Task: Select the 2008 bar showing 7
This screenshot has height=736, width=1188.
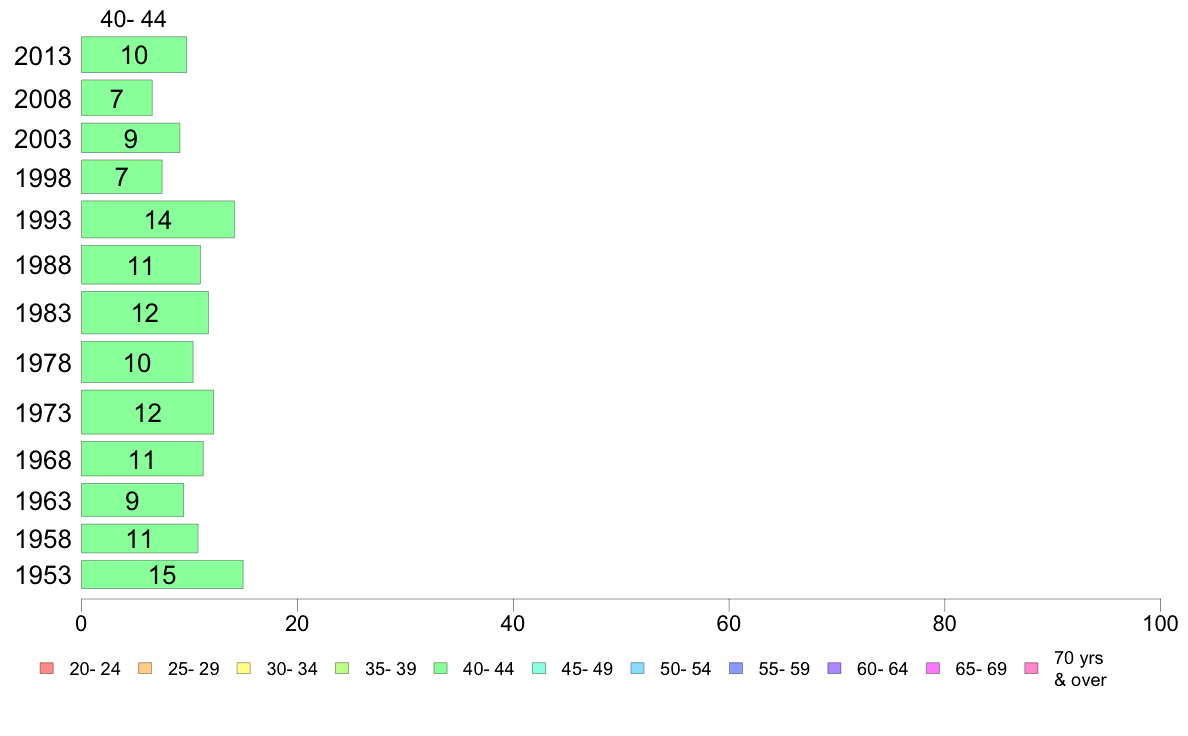Action: point(117,98)
